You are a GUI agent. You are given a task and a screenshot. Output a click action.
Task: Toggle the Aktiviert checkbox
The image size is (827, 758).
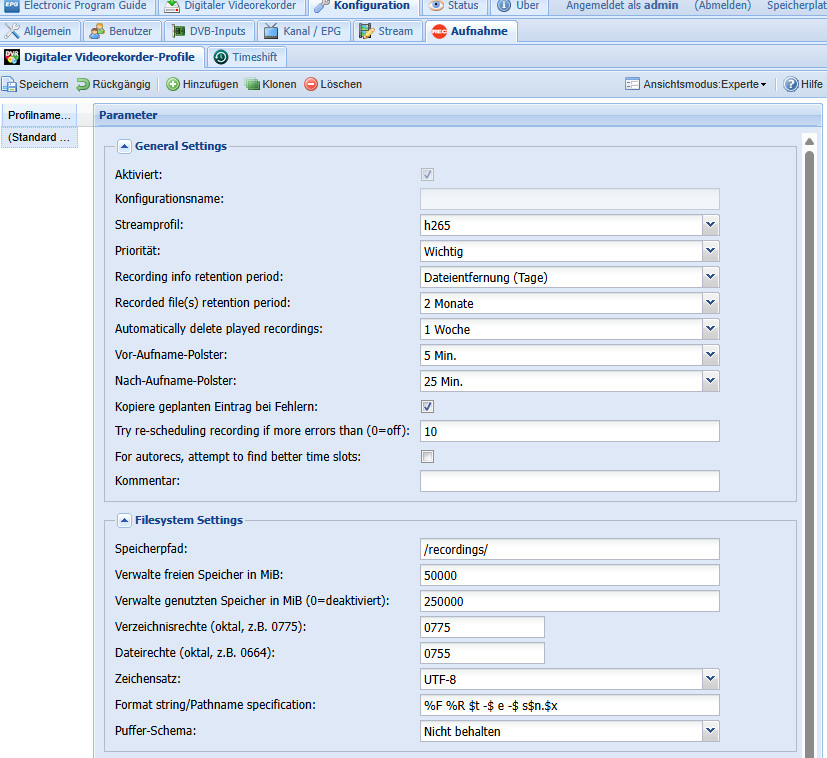(427, 174)
